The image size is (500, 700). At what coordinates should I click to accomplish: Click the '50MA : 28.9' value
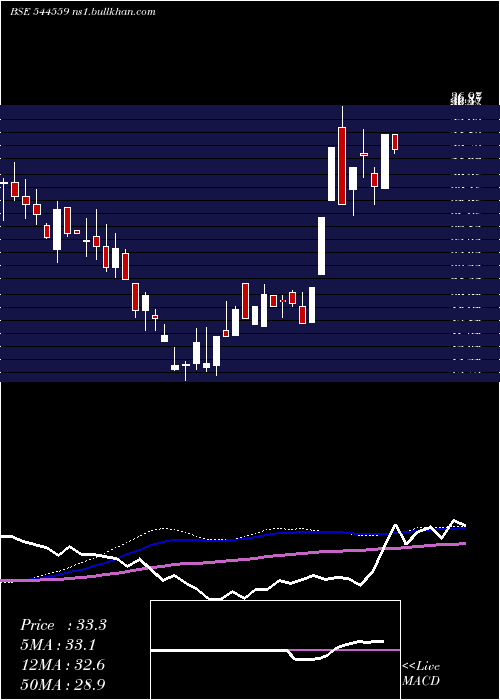[x=63, y=684]
